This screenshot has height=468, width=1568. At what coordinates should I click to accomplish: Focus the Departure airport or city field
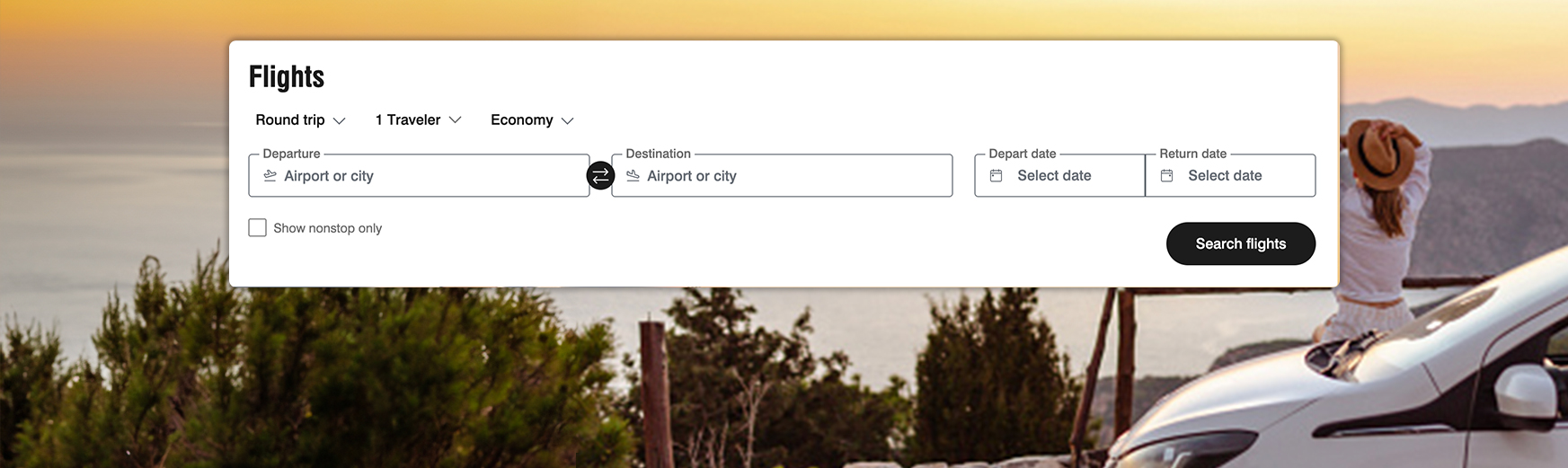[x=419, y=175]
